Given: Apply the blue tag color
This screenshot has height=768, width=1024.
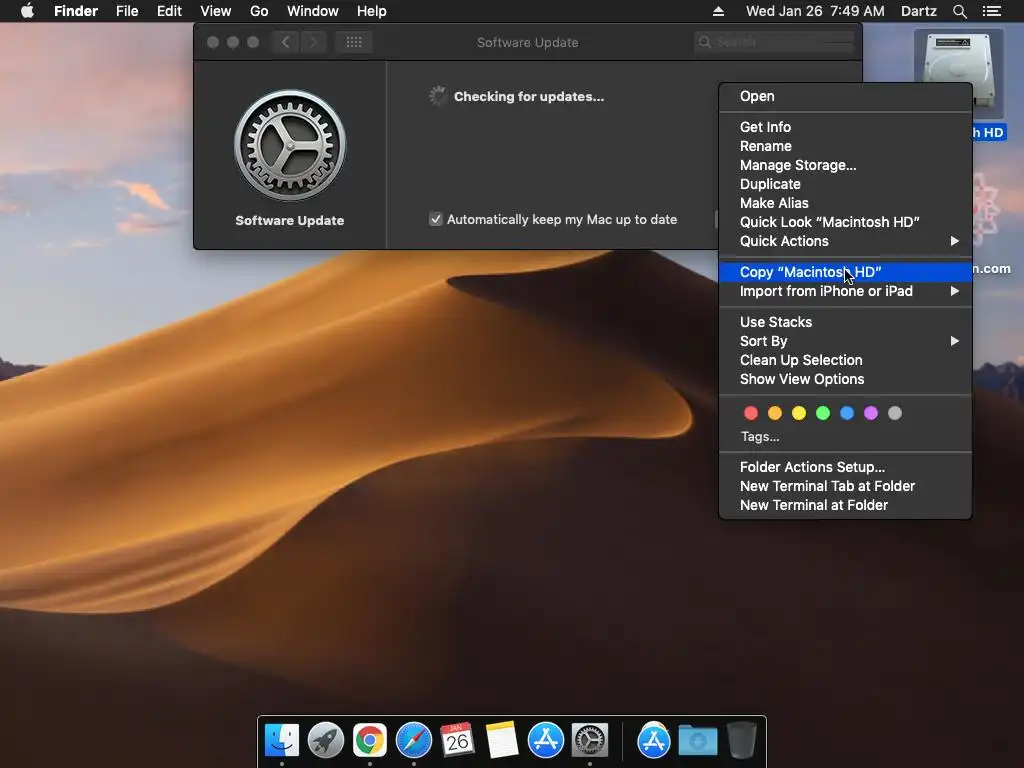Looking at the screenshot, I should 847,413.
